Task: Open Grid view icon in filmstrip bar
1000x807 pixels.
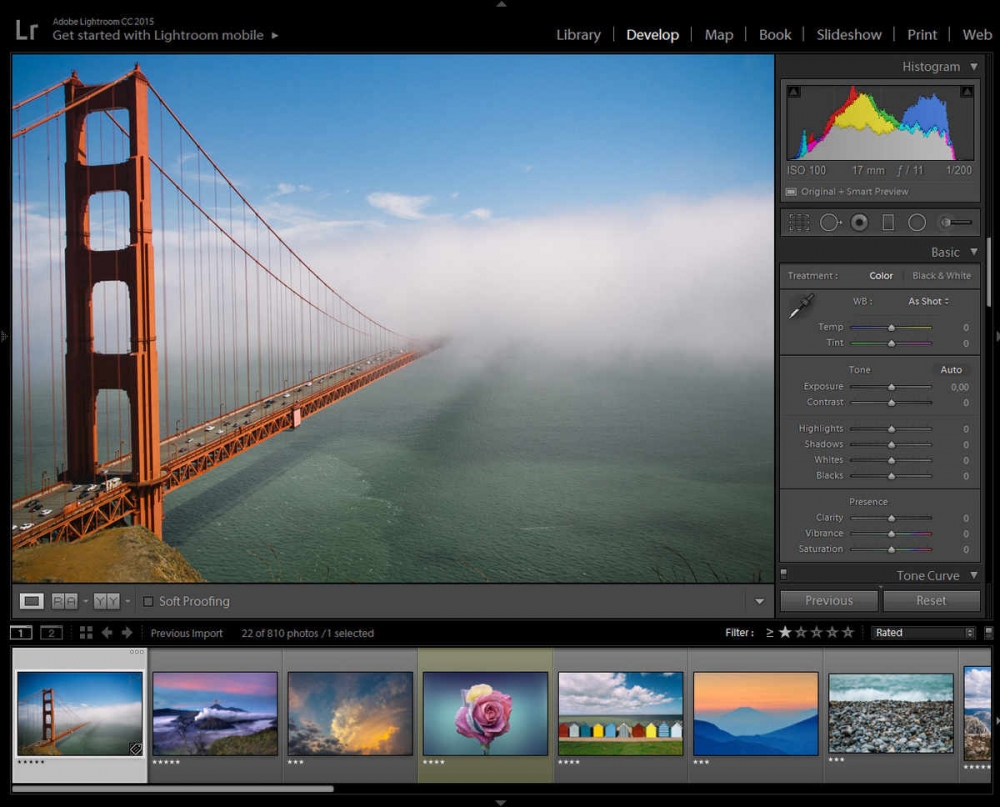Action: [x=86, y=633]
